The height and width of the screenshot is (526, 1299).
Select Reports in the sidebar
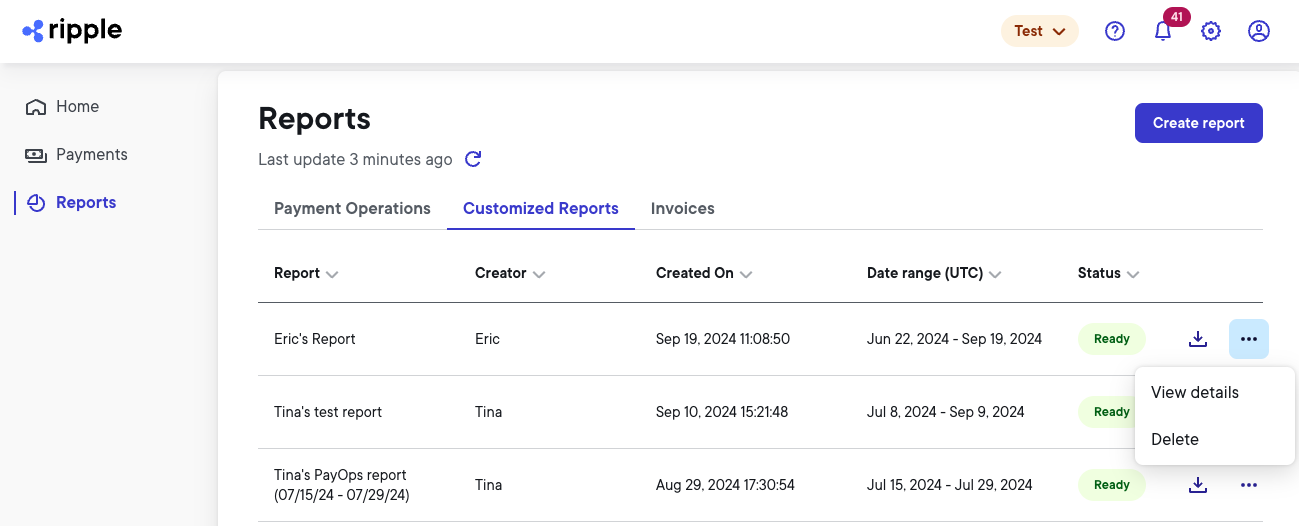point(72,203)
